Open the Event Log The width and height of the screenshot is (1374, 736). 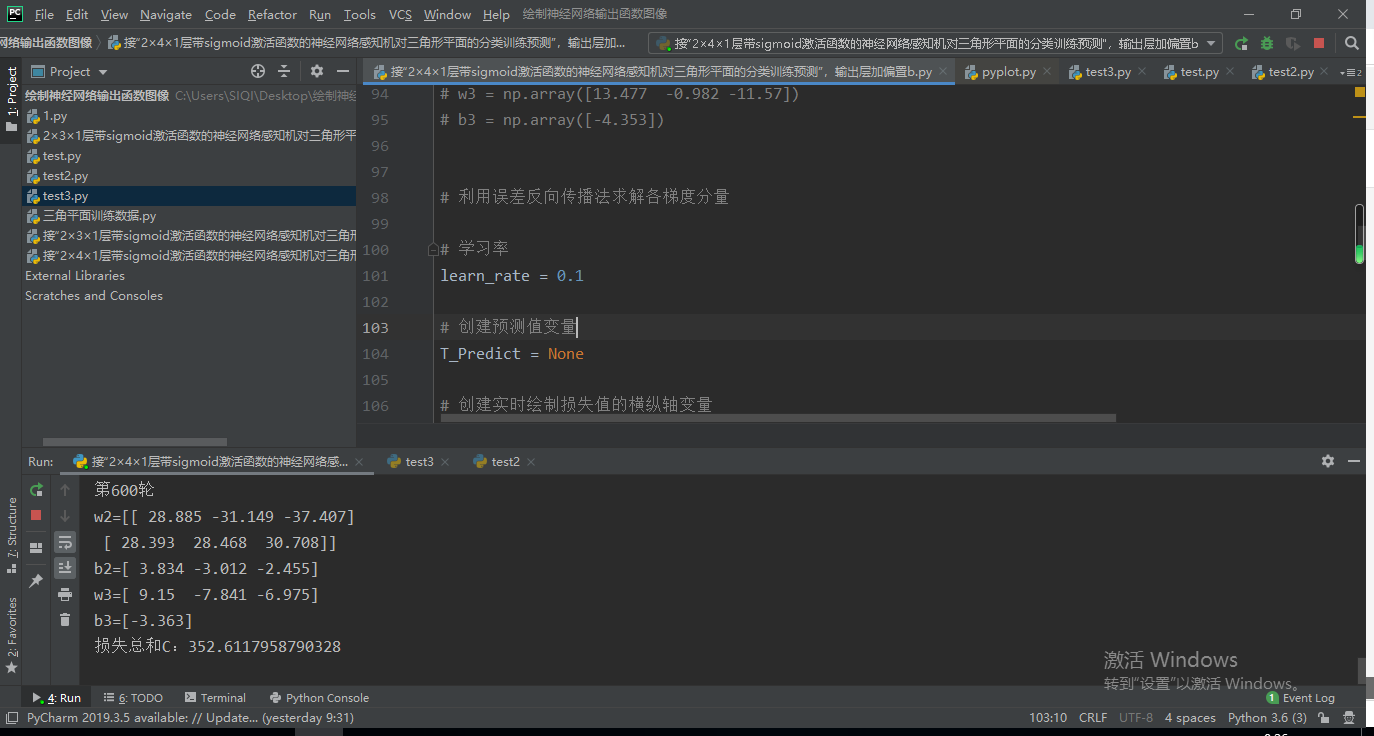point(1301,698)
